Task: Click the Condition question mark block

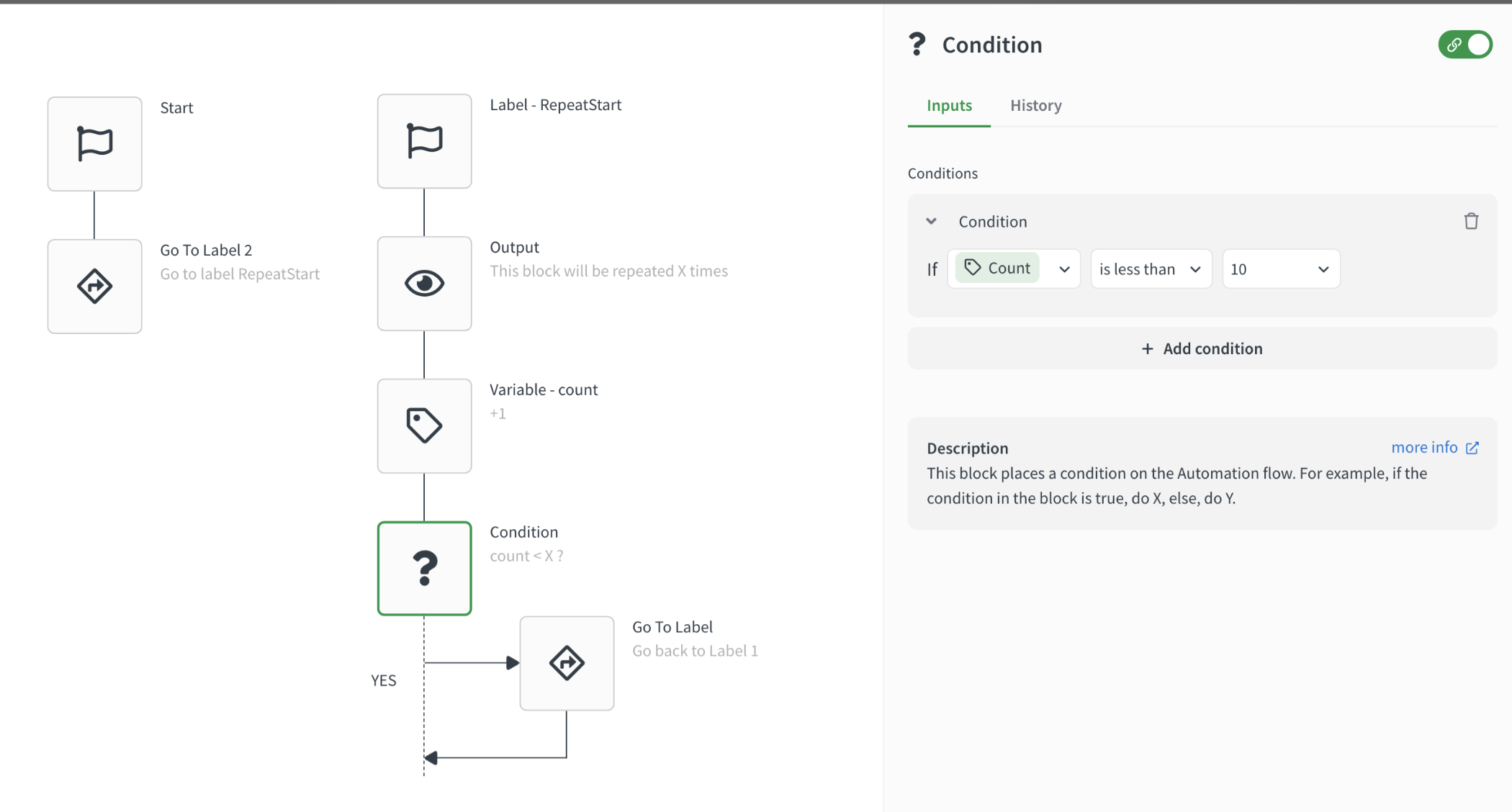Action: tap(424, 568)
